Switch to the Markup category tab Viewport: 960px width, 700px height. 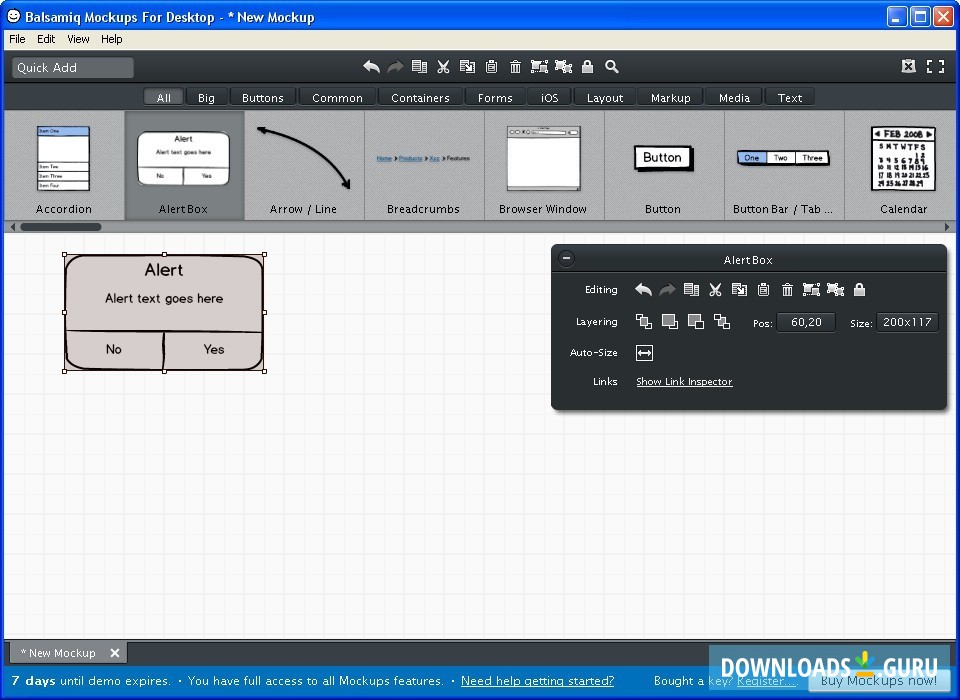point(670,97)
